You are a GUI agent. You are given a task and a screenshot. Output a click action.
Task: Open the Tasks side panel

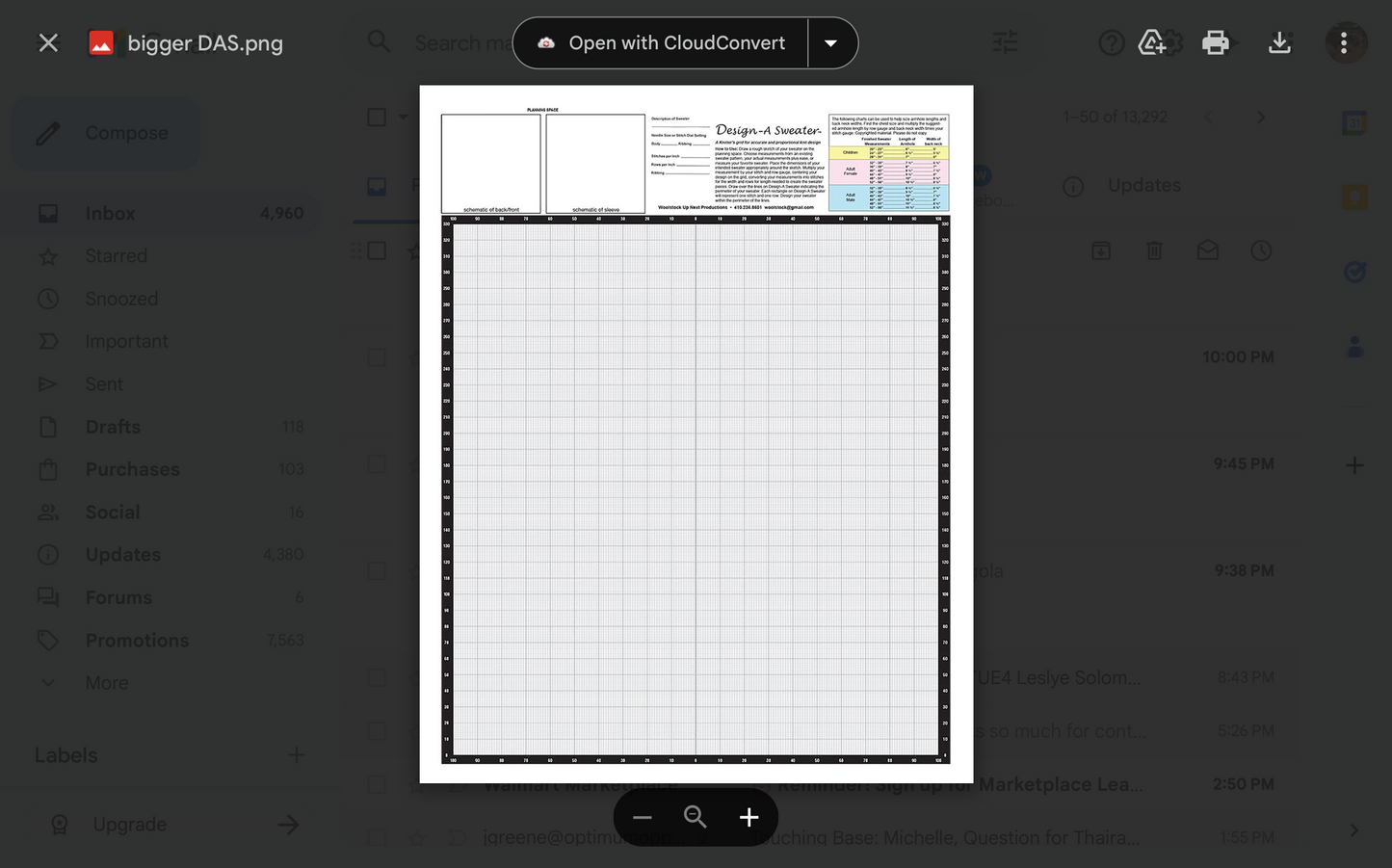[1354, 272]
